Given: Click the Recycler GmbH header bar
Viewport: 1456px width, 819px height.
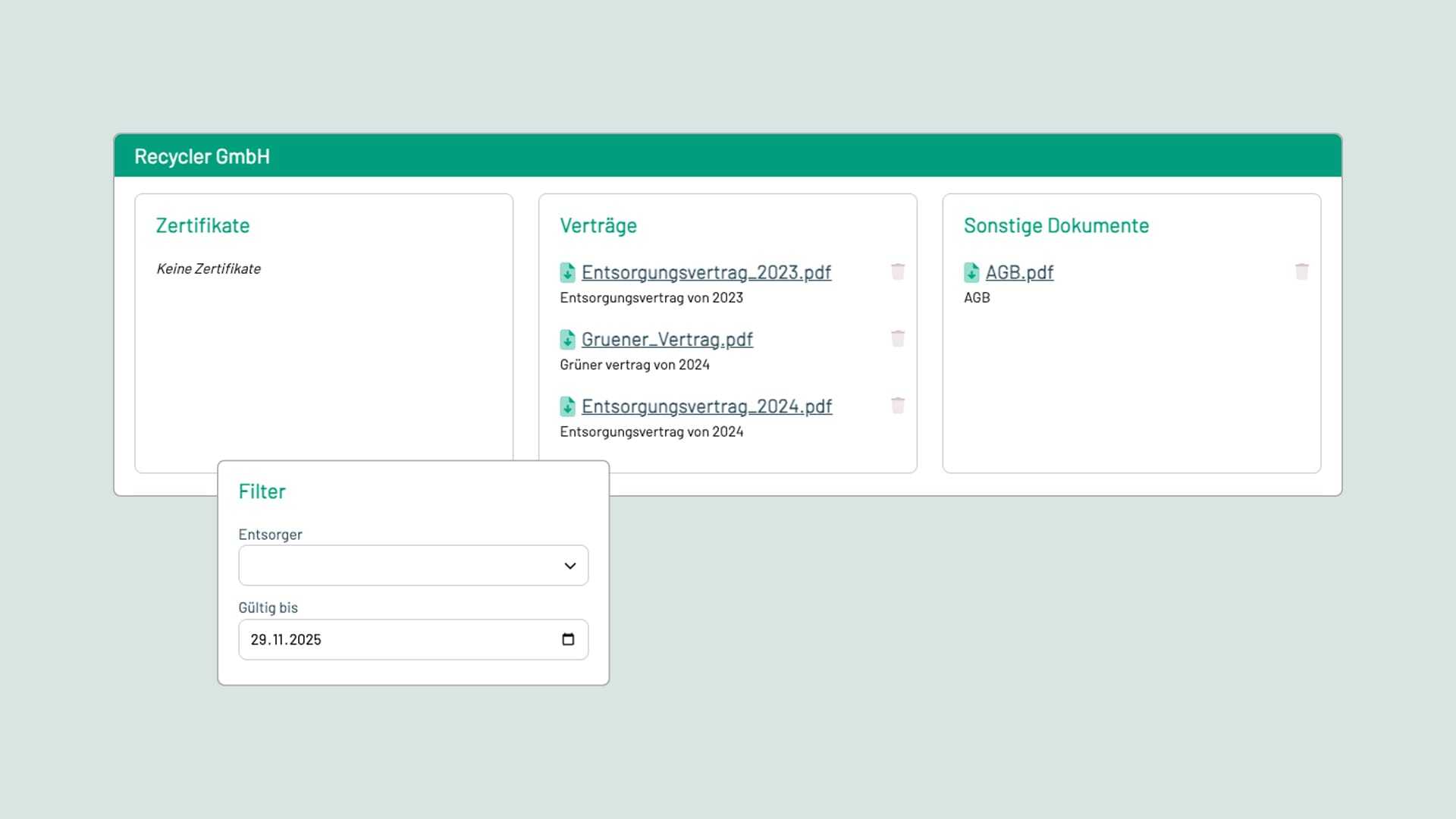Looking at the screenshot, I should pos(728,156).
